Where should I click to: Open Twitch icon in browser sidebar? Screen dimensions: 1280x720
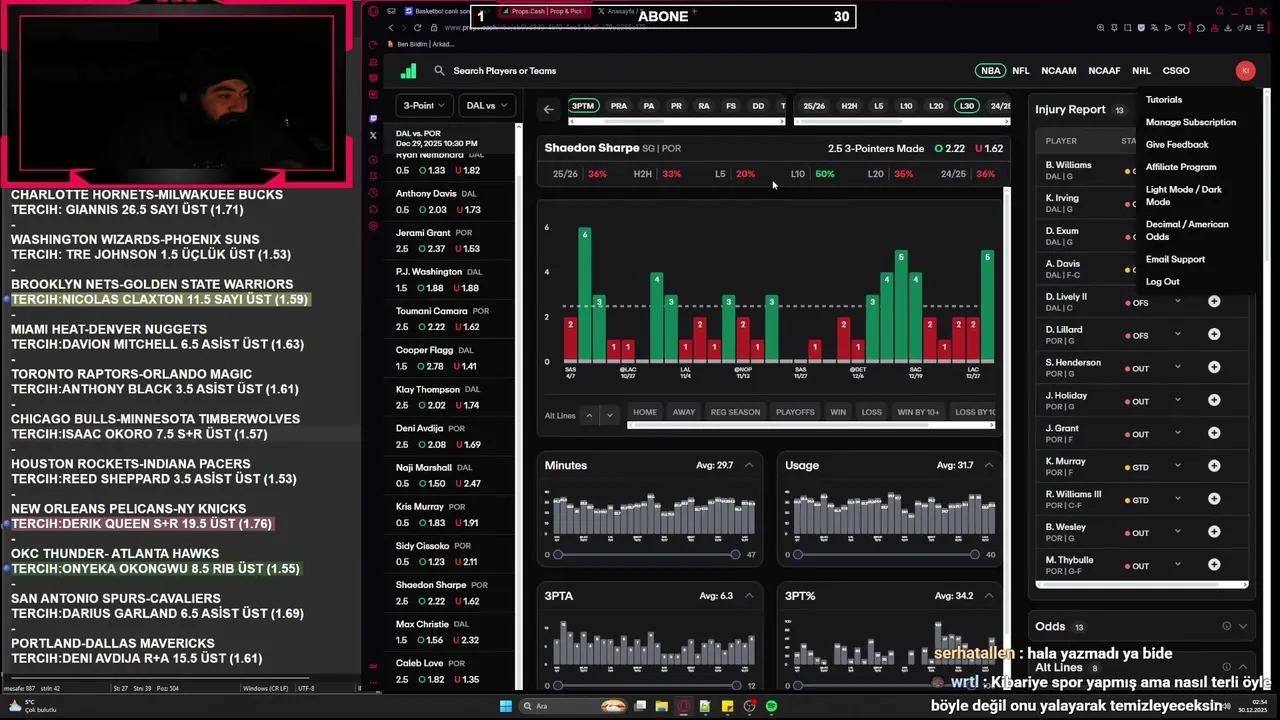pyautogui.click(x=373, y=118)
